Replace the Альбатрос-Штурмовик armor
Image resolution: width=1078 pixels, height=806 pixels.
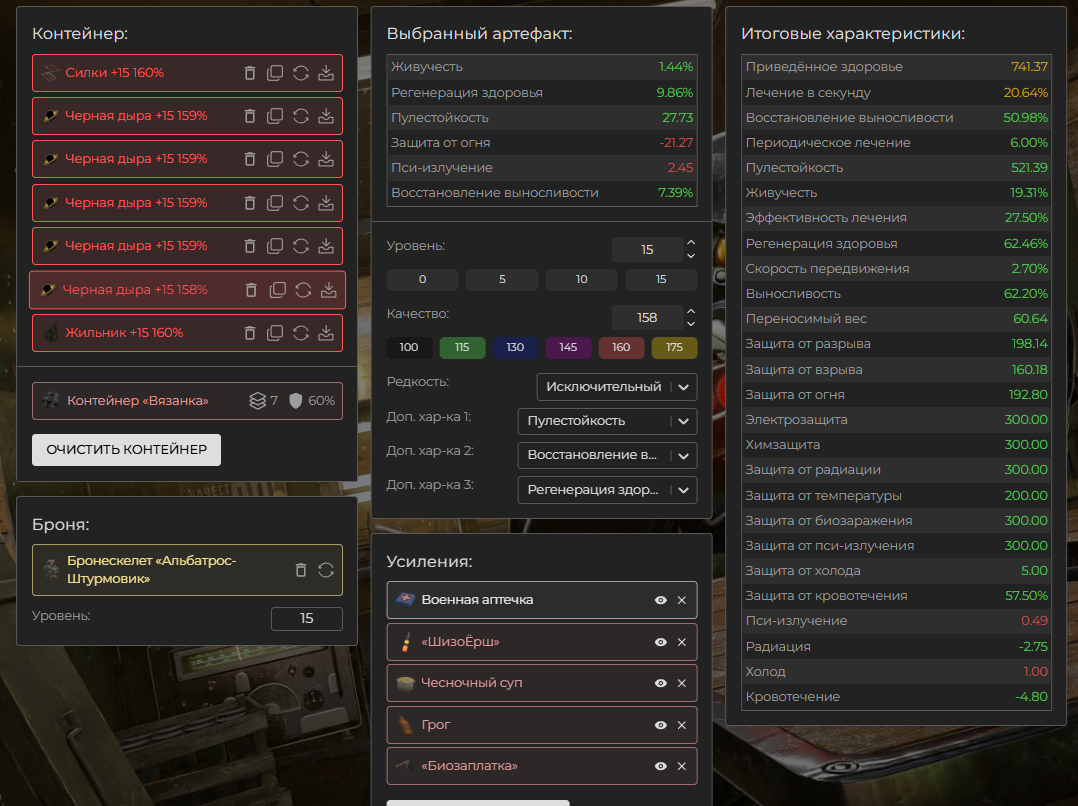pyautogui.click(x=326, y=570)
